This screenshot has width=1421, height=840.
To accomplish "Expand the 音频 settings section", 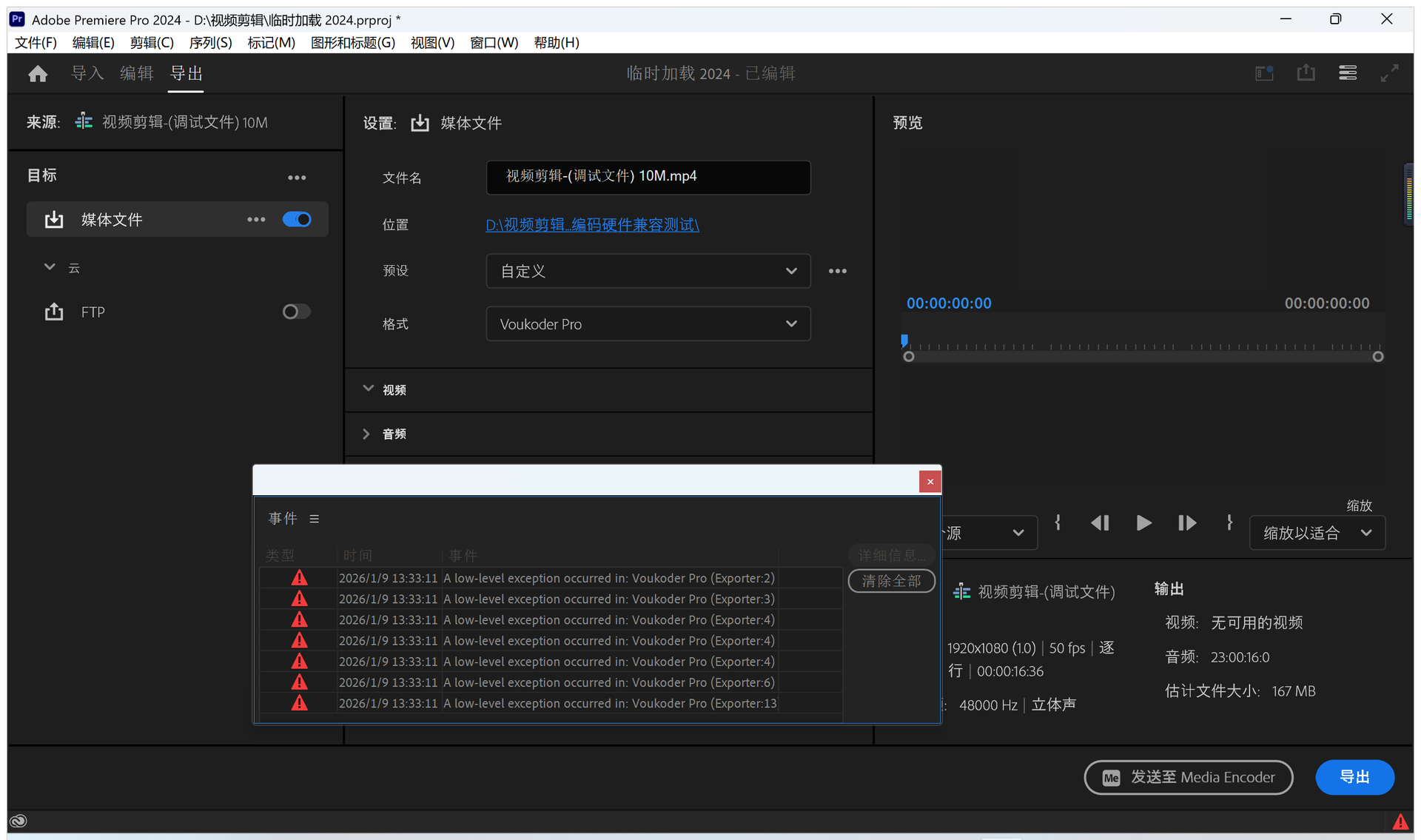I will pos(366,434).
